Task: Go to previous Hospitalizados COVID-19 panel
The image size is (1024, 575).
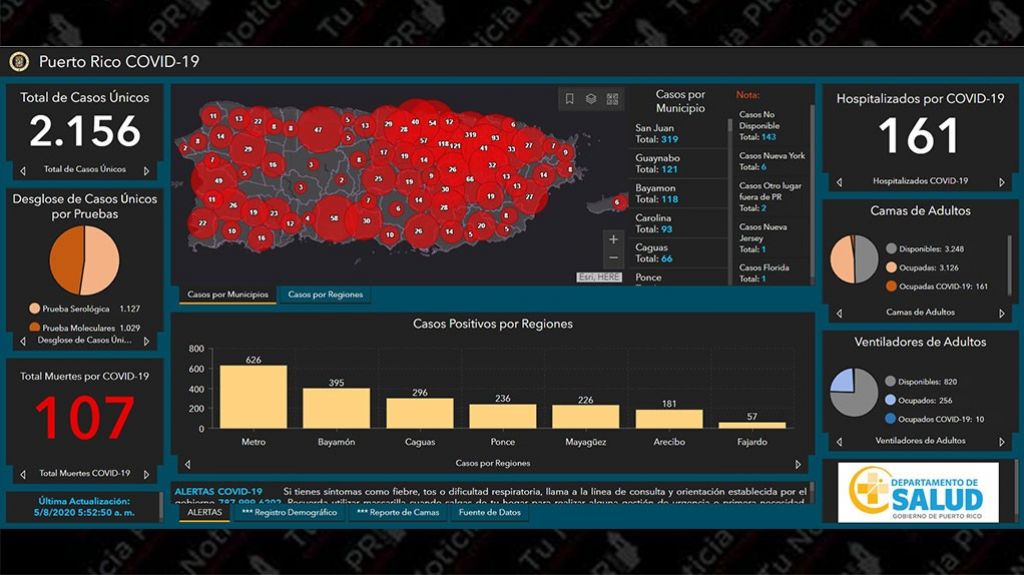Action: click(x=839, y=182)
